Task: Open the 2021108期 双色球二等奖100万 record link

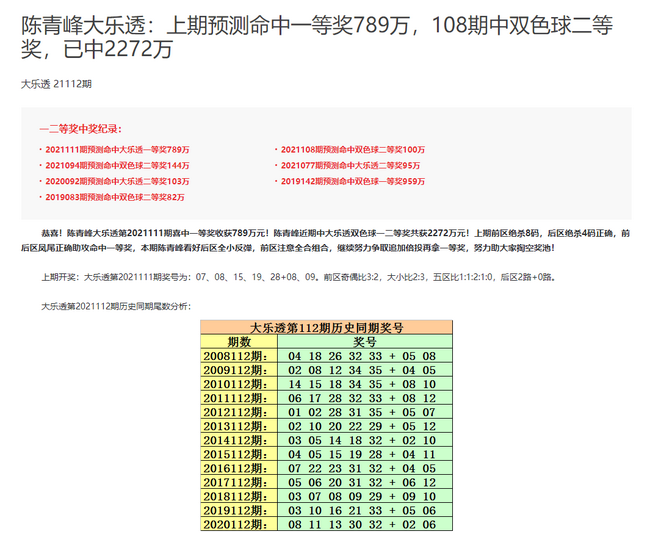Action: [x=352, y=149]
